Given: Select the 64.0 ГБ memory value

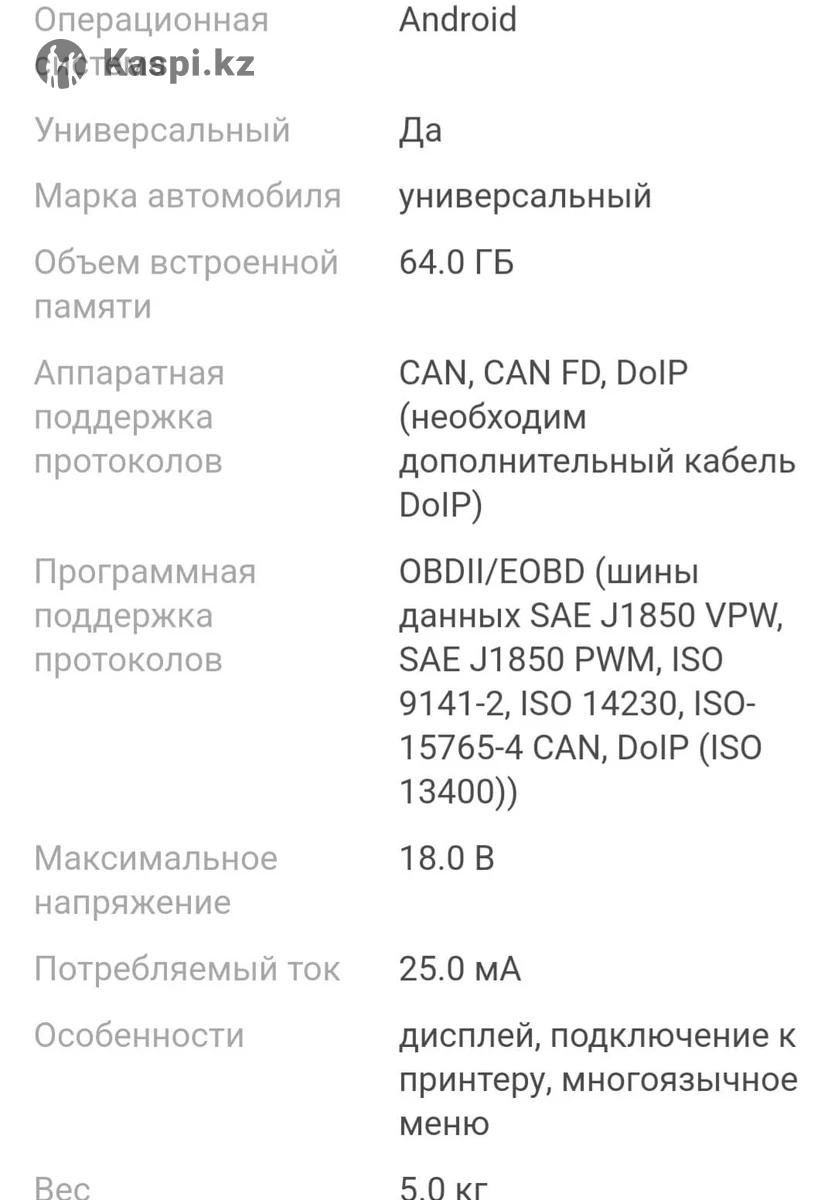Looking at the screenshot, I should click(456, 263).
